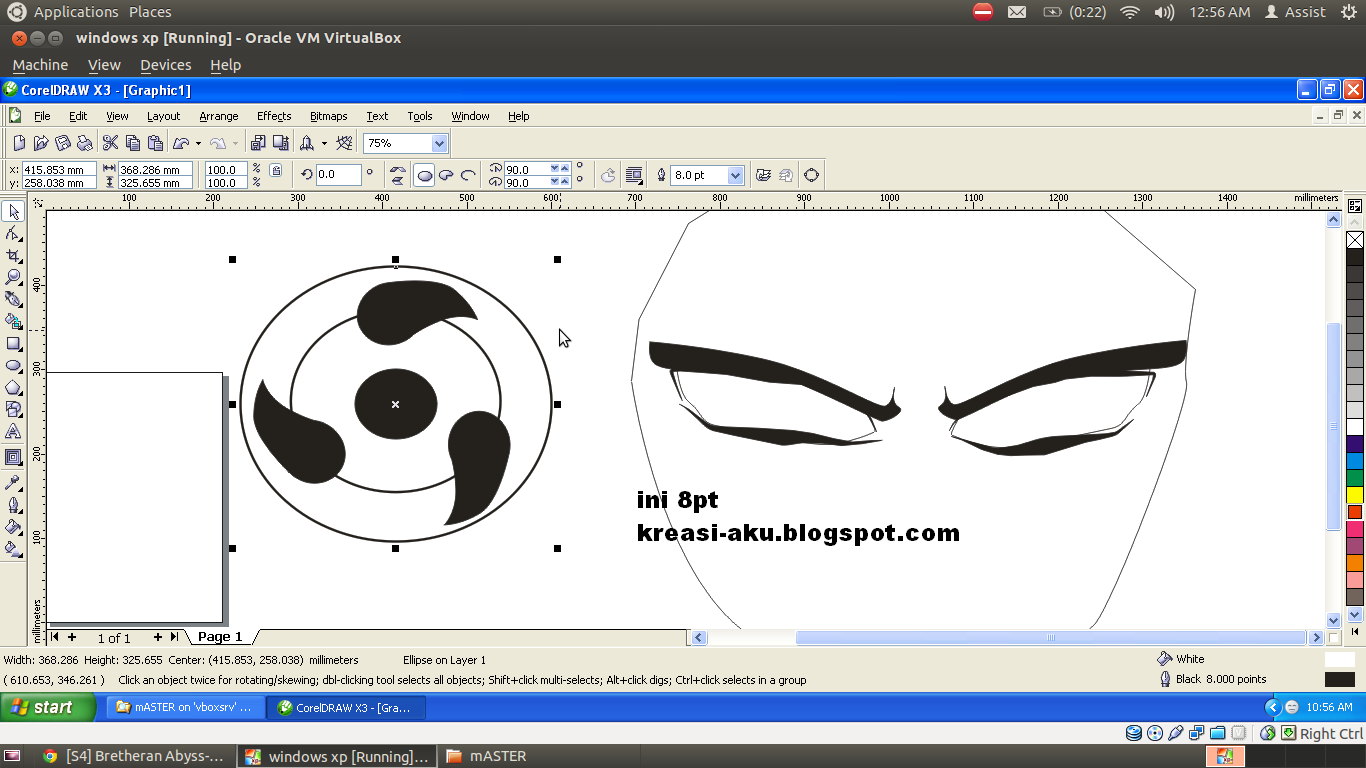Open the Effects menu
This screenshot has width=1366, height=768.
(x=274, y=116)
